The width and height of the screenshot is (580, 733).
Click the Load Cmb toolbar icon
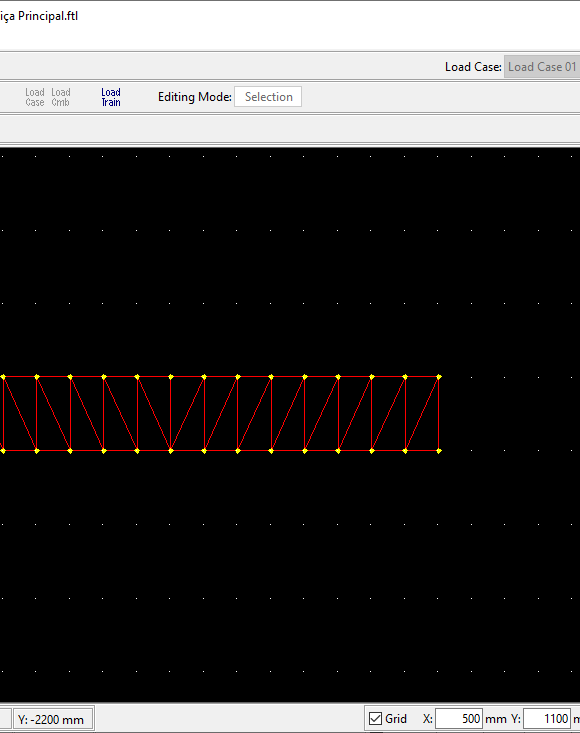pyautogui.click(x=60, y=97)
